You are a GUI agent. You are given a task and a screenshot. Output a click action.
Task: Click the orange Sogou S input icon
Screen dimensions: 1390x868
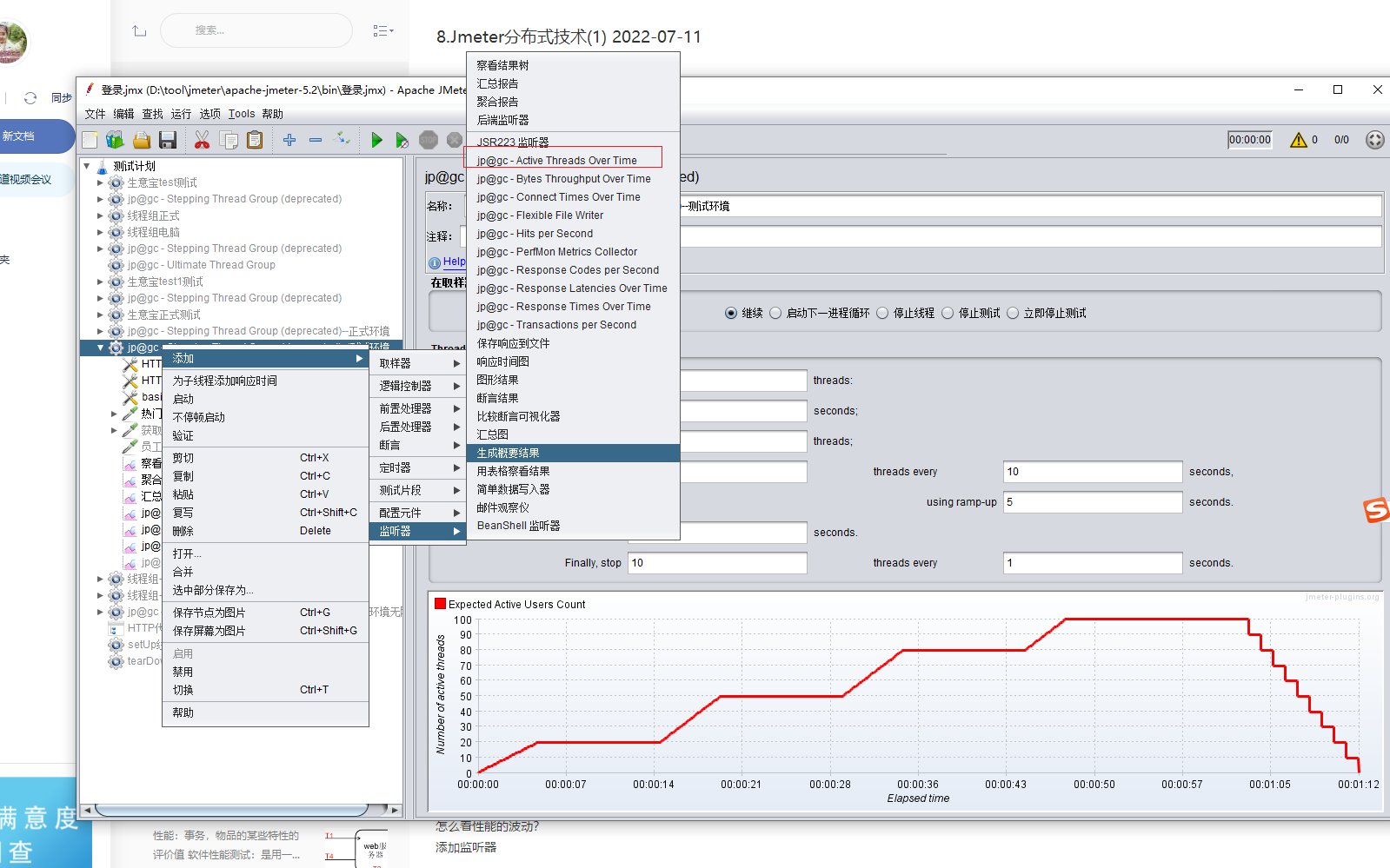click(1376, 511)
